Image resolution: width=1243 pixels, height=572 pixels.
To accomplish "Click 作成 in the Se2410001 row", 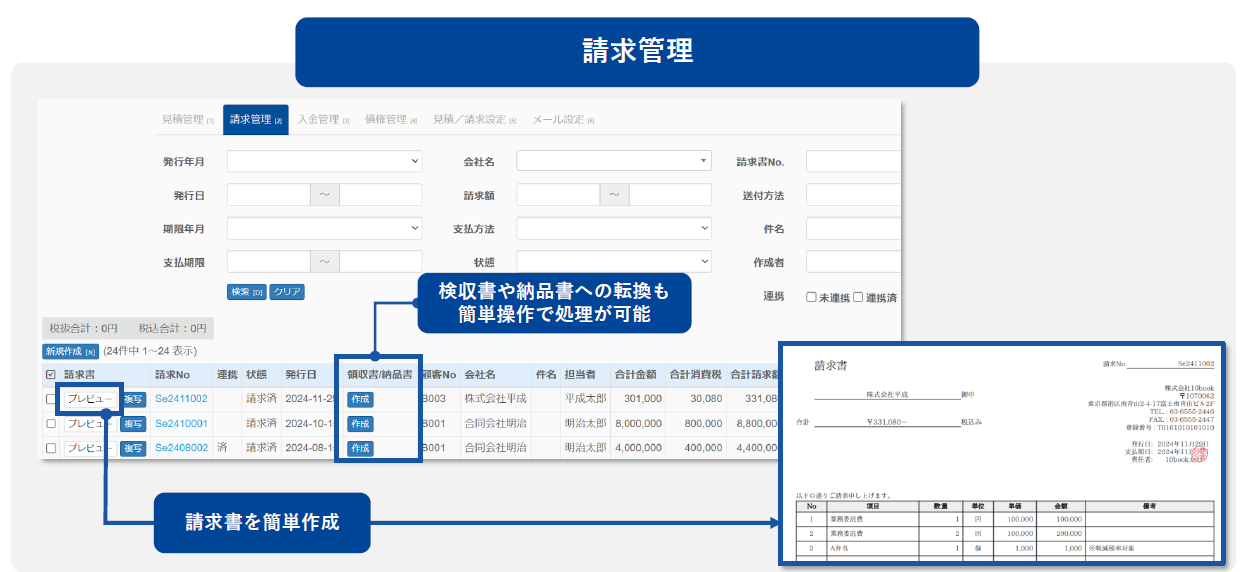I will tap(359, 424).
